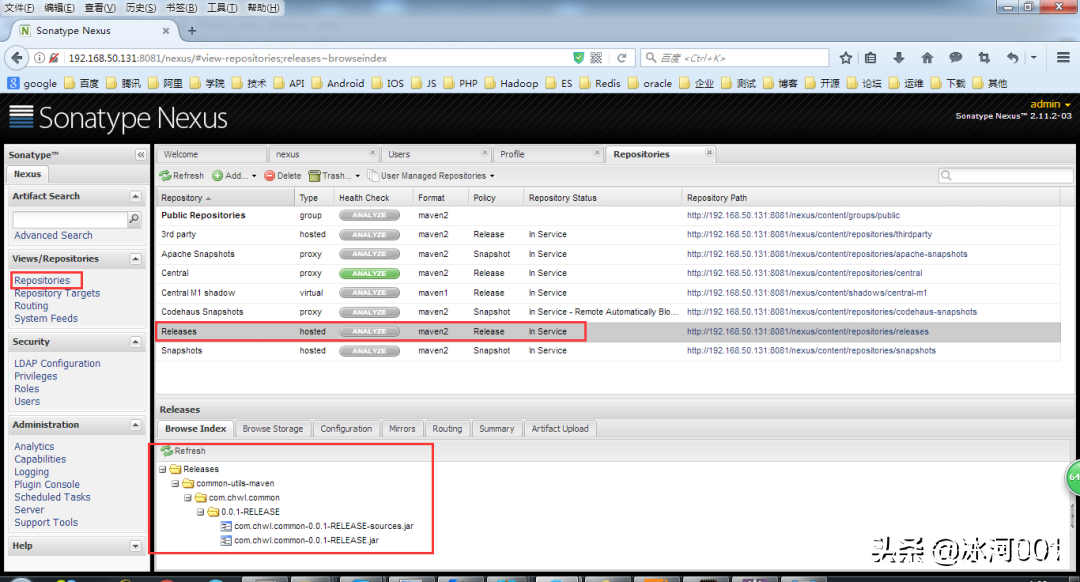Image resolution: width=1080 pixels, height=582 pixels.
Task: Collapse the common-utils-maven tree node
Action: point(175,484)
